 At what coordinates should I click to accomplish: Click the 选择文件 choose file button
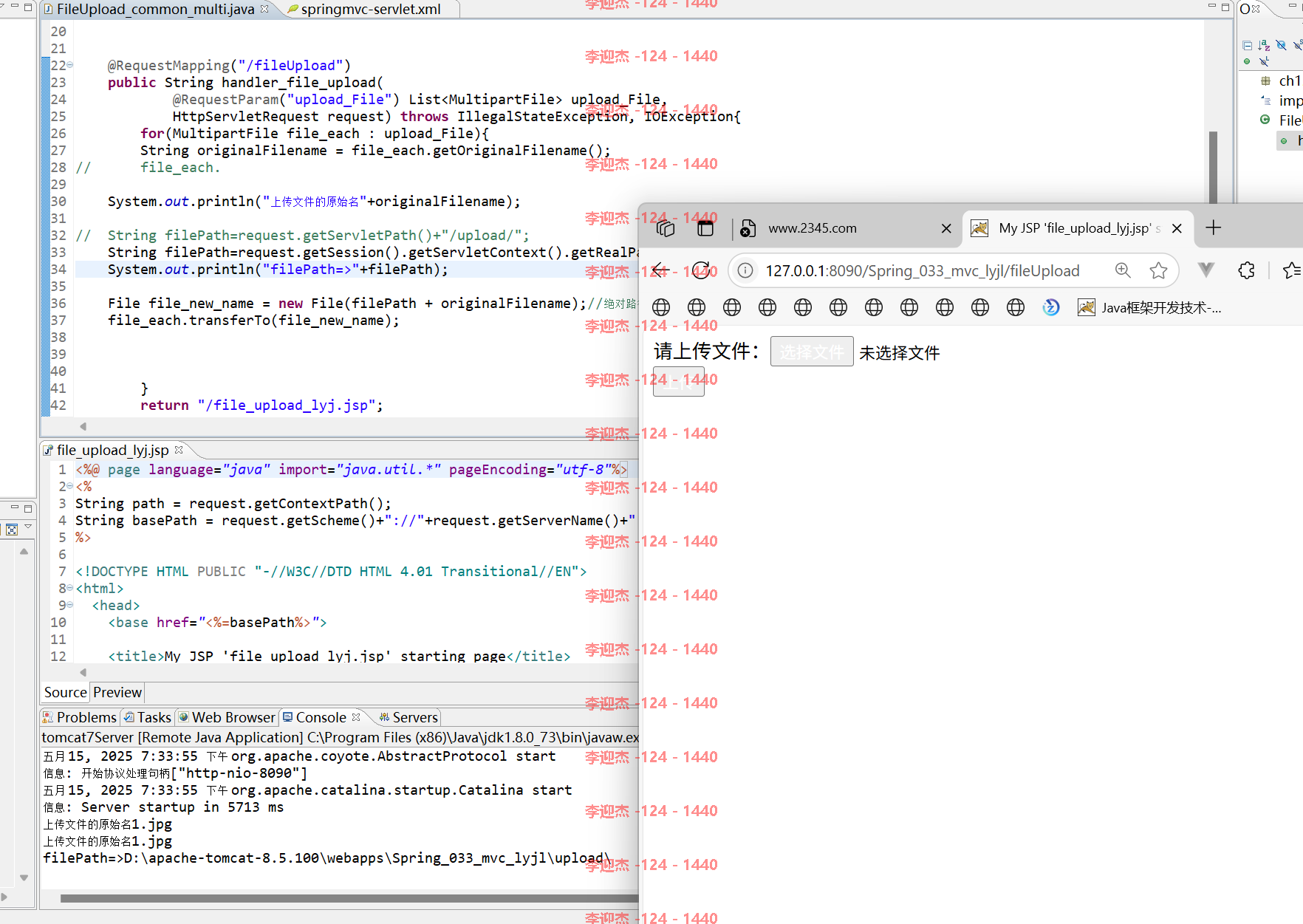click(812, 352)
